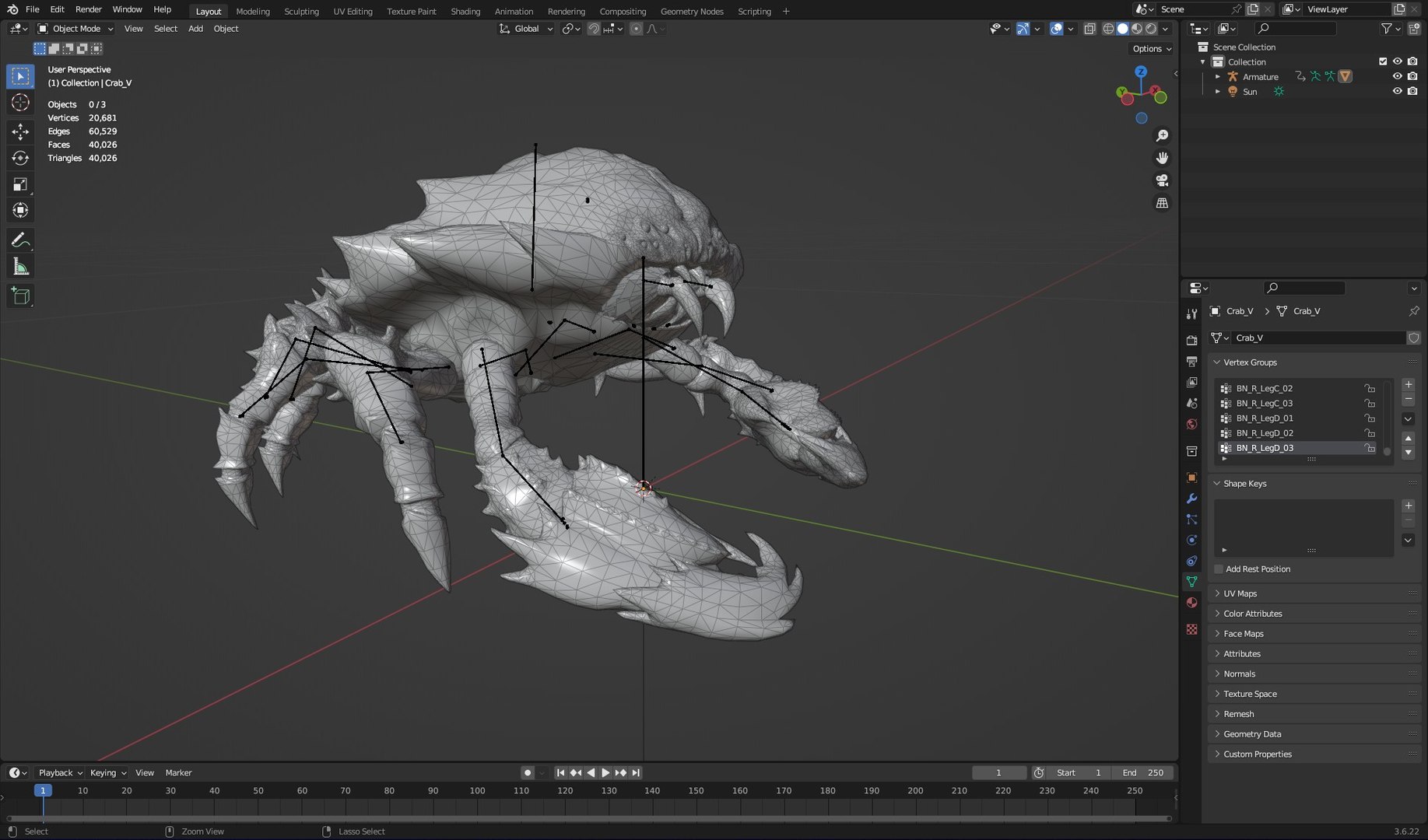This screenshot has height=840, width=1428.
Task: Open the Render menu
Action: pyautogui.click(x=88, y=9)
